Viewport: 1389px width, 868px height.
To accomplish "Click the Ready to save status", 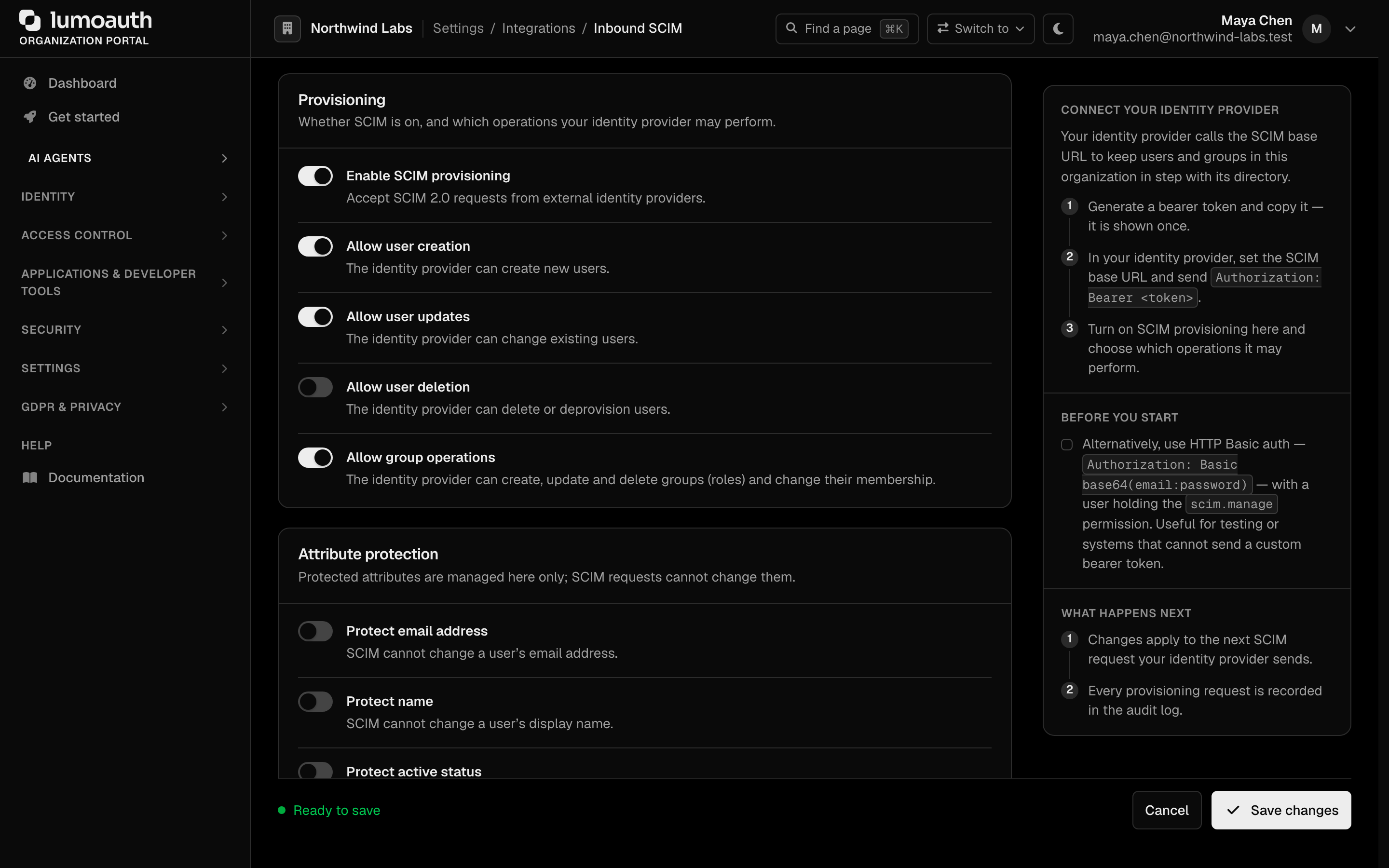I will click(329, 811).
